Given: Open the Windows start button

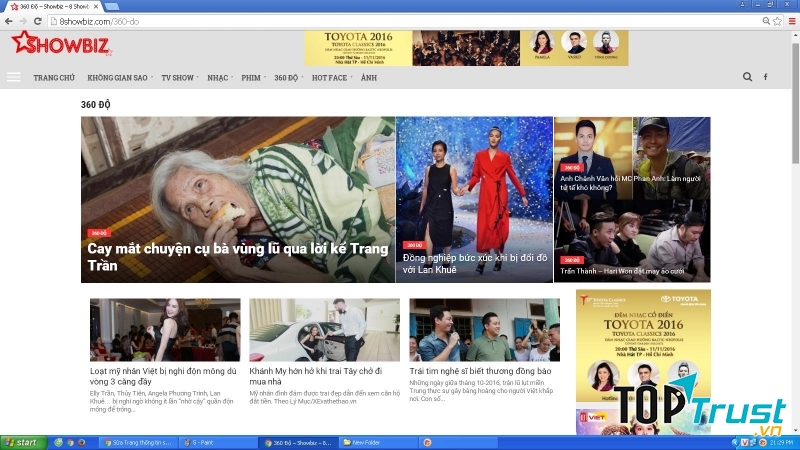Looking at the screenshot, I should pos(23,442).
